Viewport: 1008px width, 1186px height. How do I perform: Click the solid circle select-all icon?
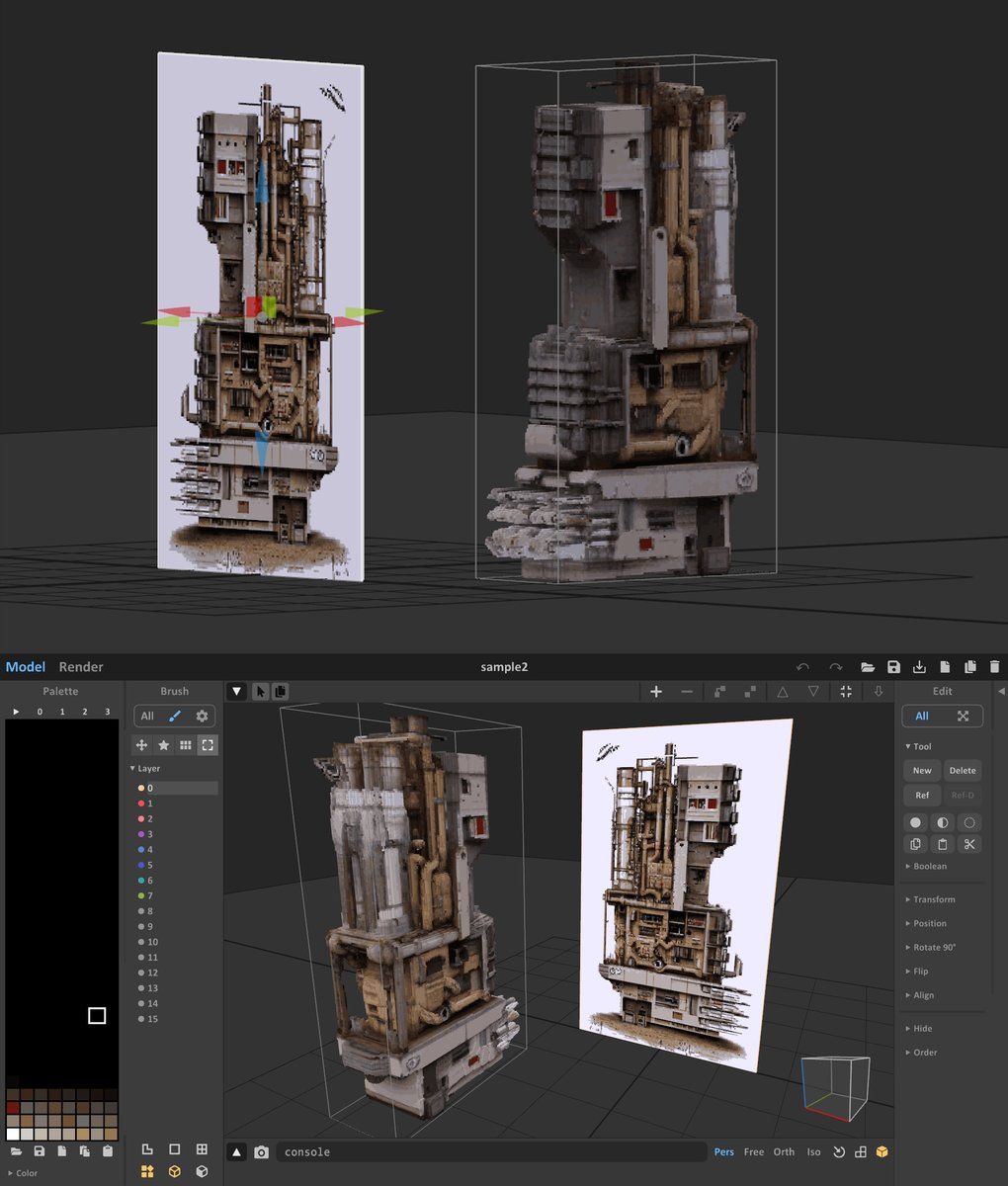(915, 822)
